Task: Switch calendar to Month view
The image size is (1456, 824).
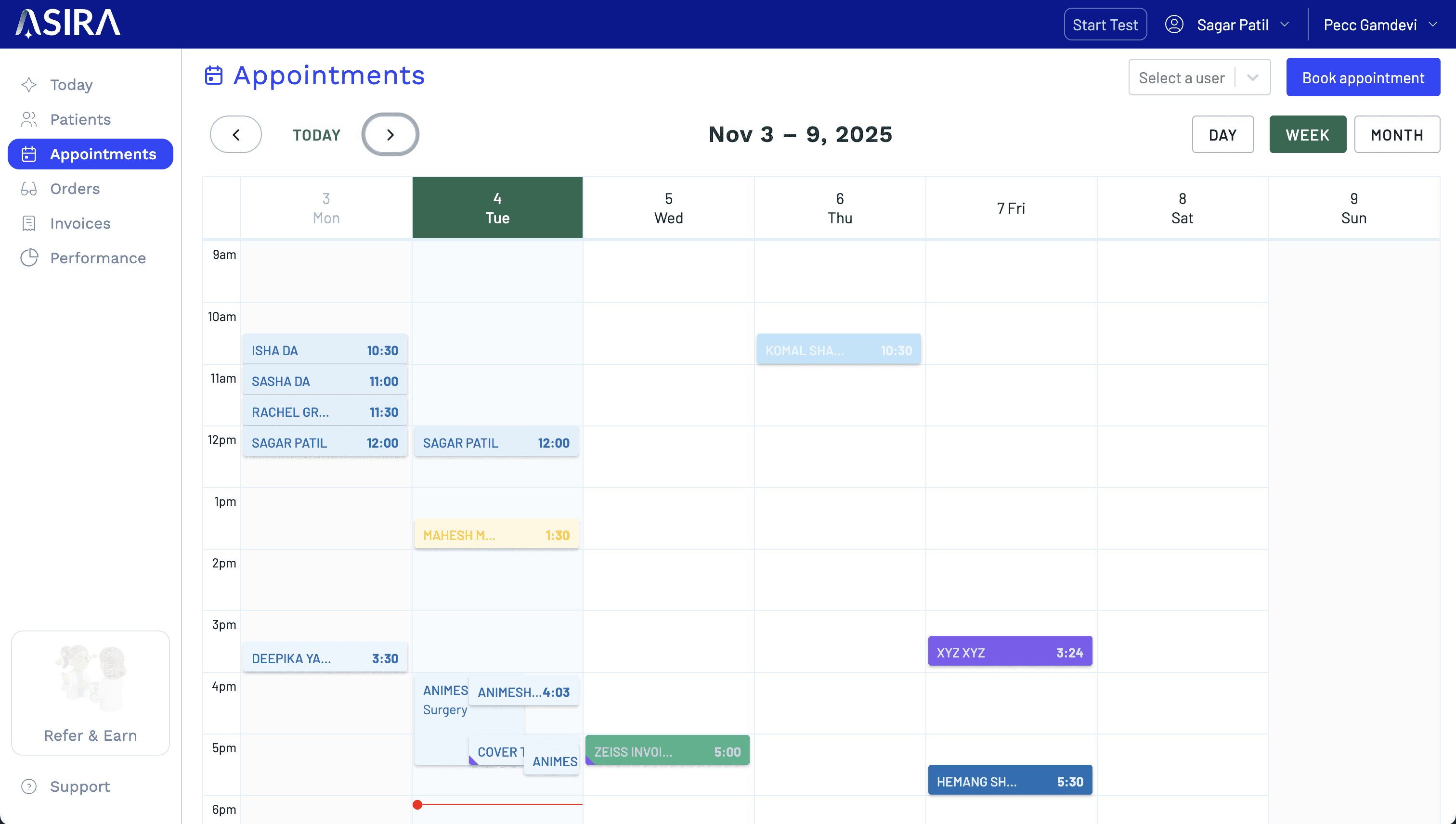Action: point(1397,135)
